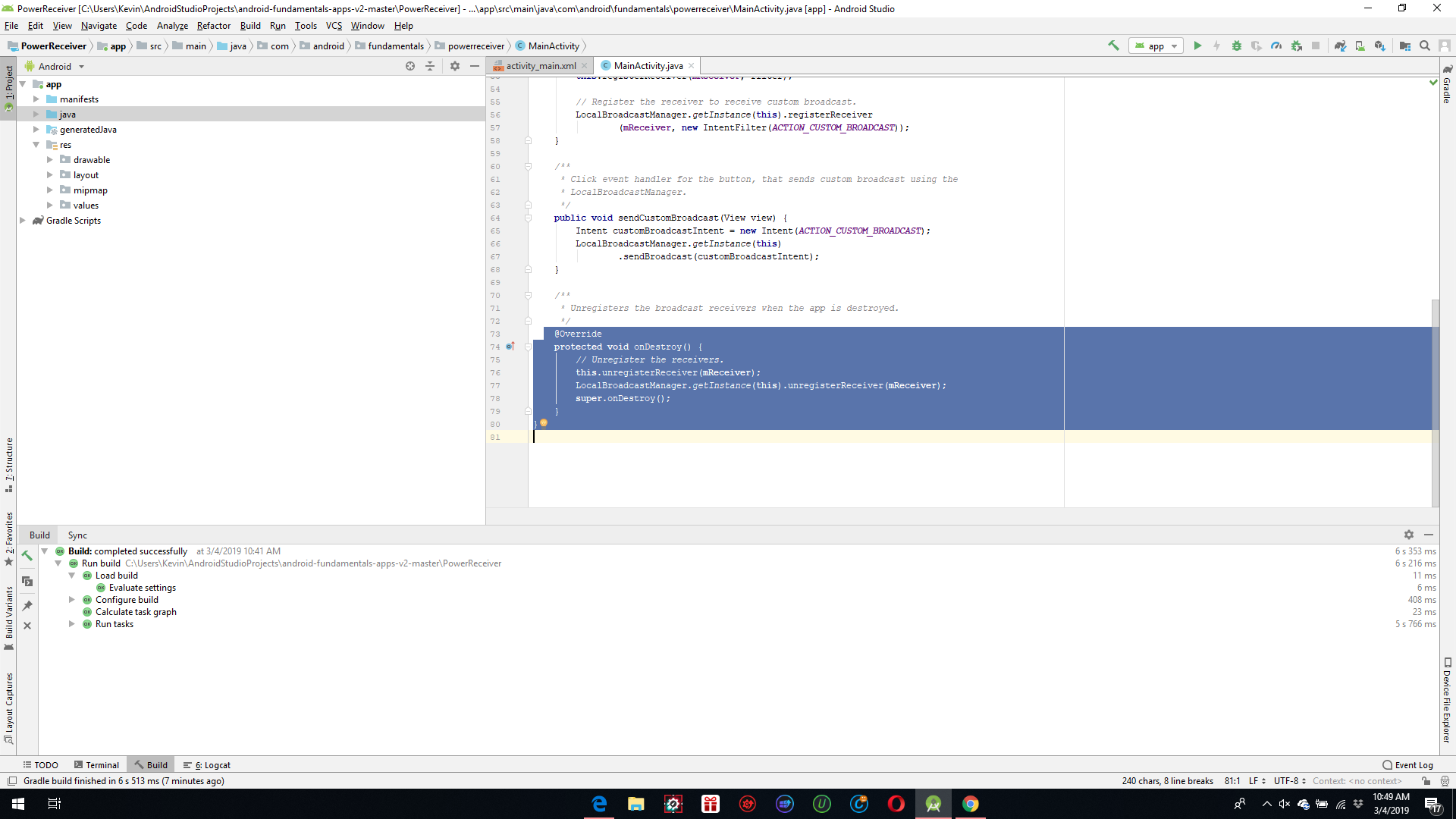Toggle the Layout Captures tool window
1456x819 pixels.
point(8,707)
